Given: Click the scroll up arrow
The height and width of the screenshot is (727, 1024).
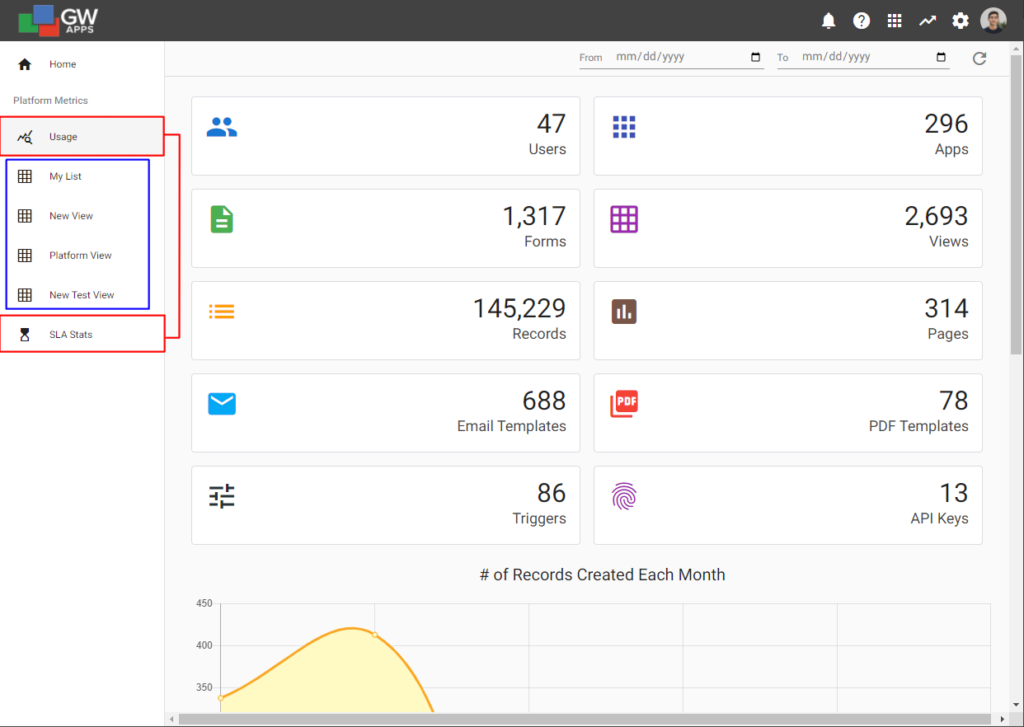Looking at the screenshot, I should click(1016, 49).
